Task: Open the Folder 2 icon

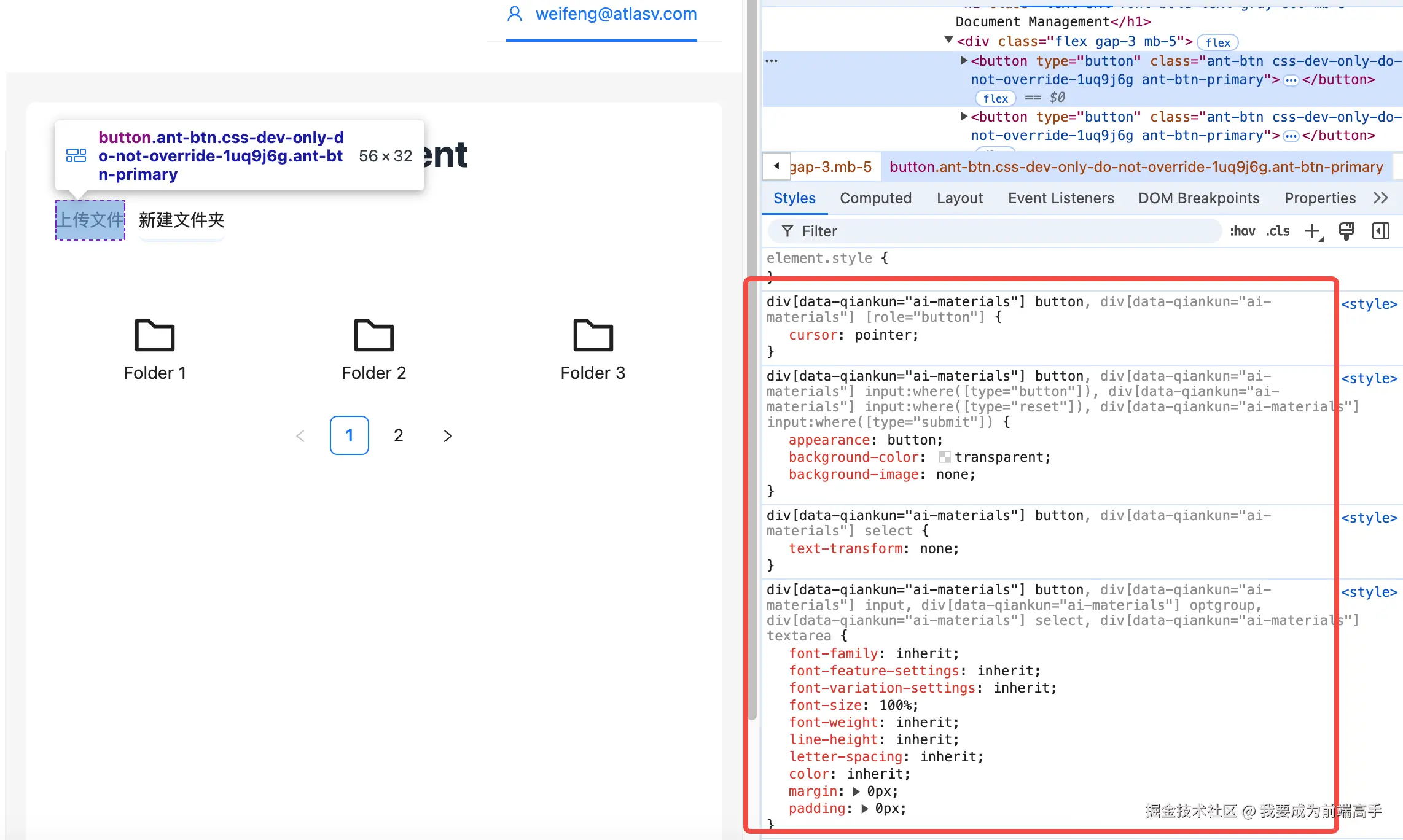Action: tap(373, 335)
